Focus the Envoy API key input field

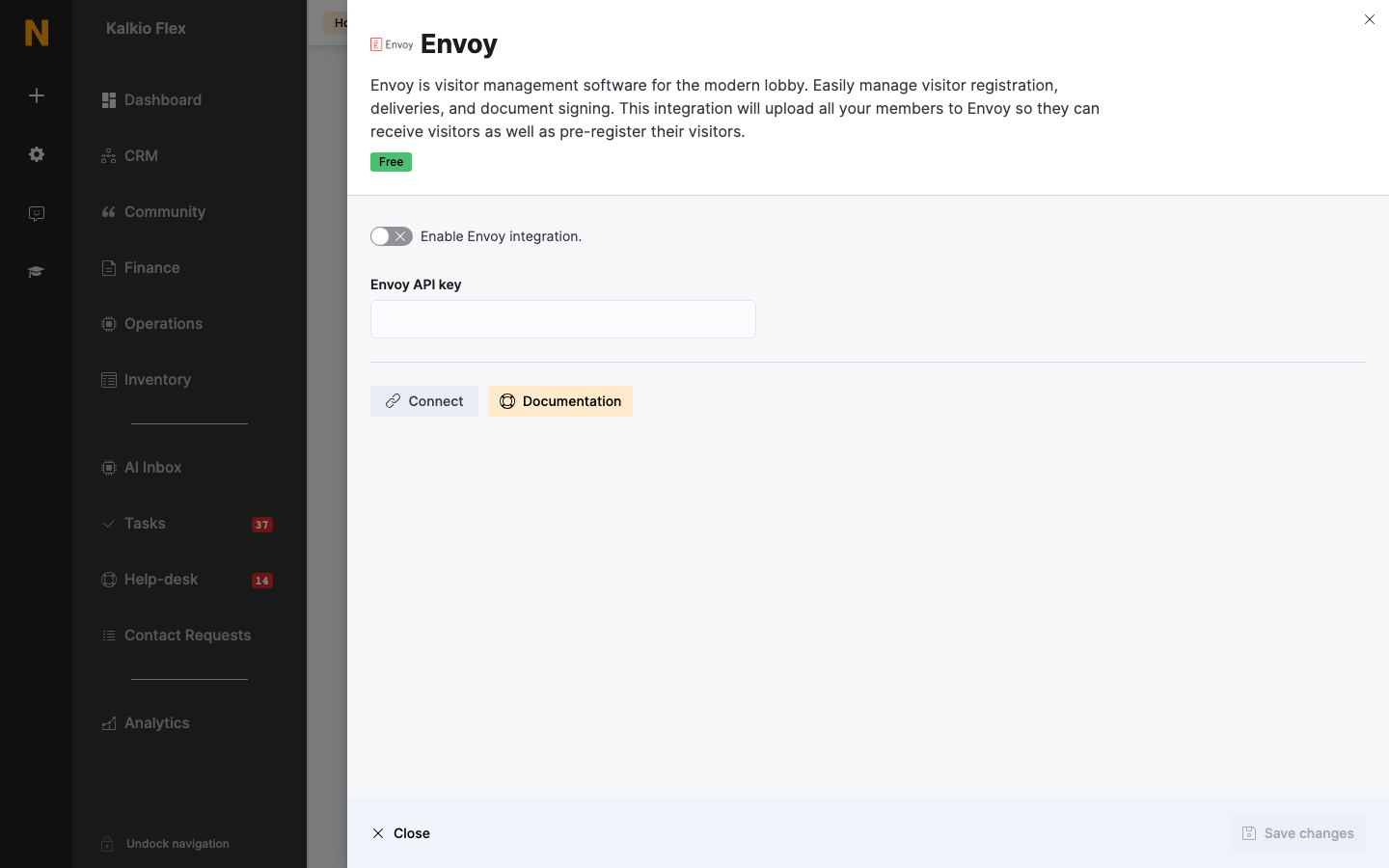tap(563, 319)
